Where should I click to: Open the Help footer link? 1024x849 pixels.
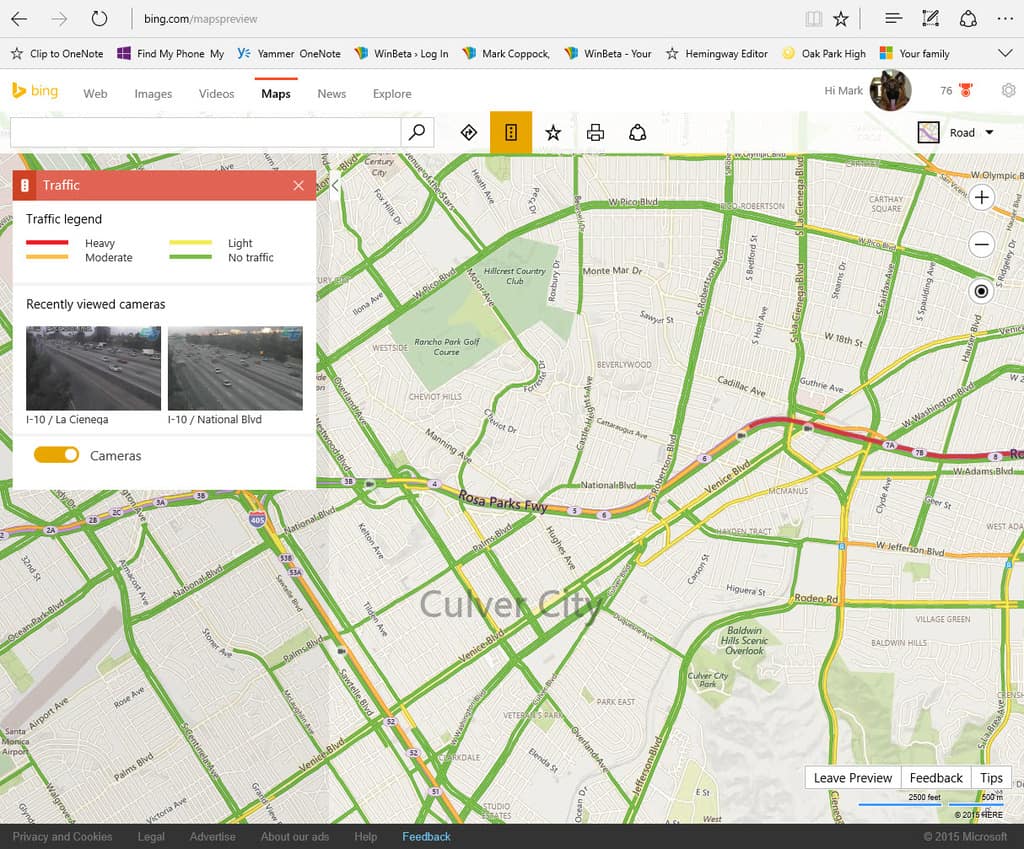point(366,837)
